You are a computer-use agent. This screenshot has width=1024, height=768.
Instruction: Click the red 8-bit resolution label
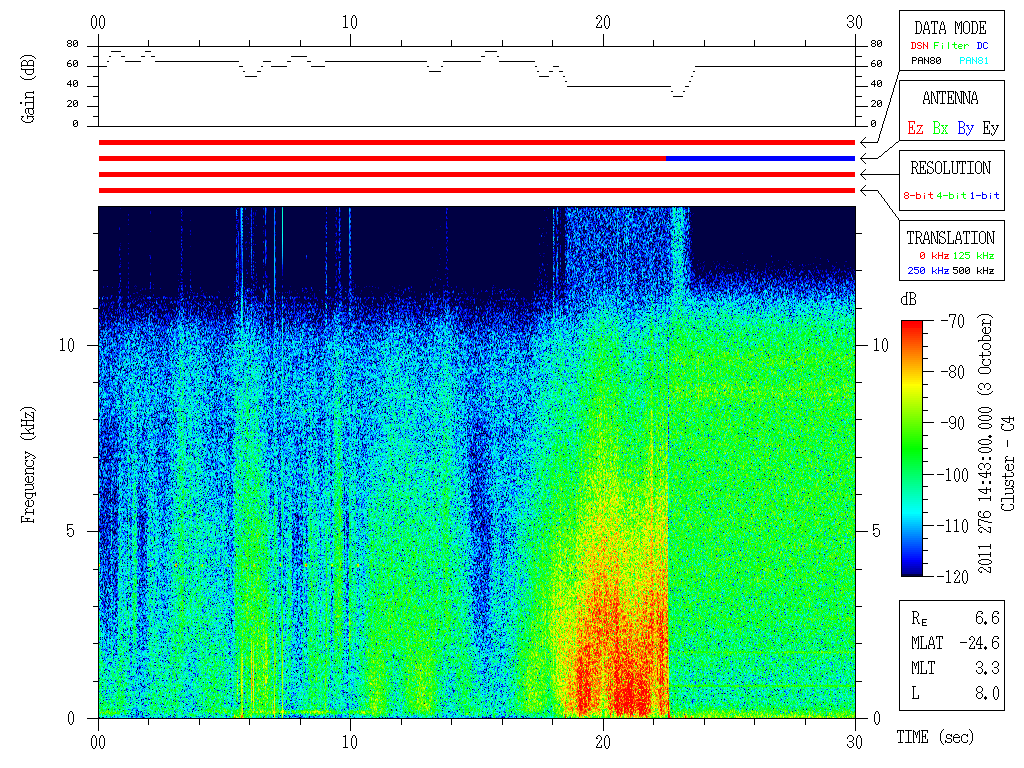918,195
